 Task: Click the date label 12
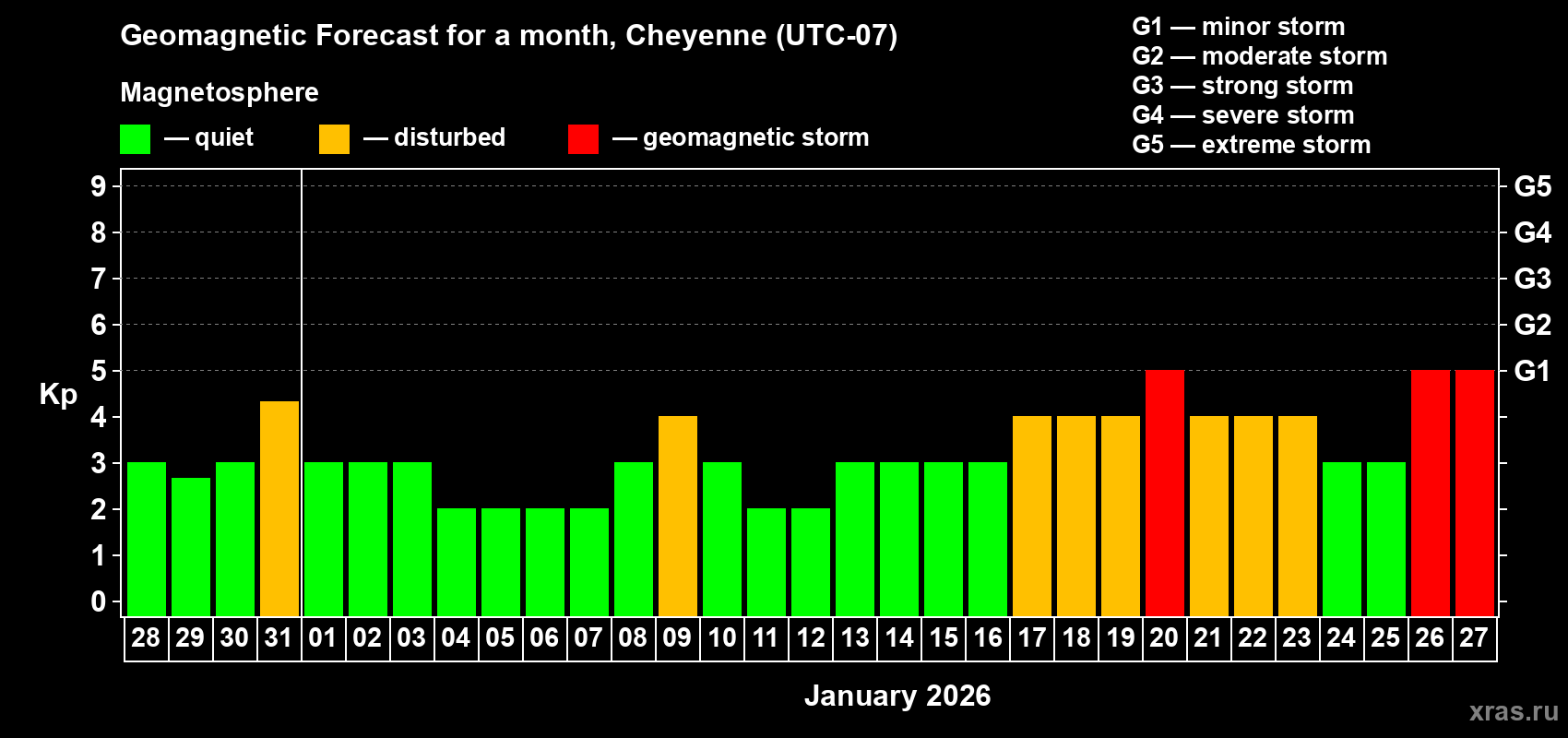point(811,637)
